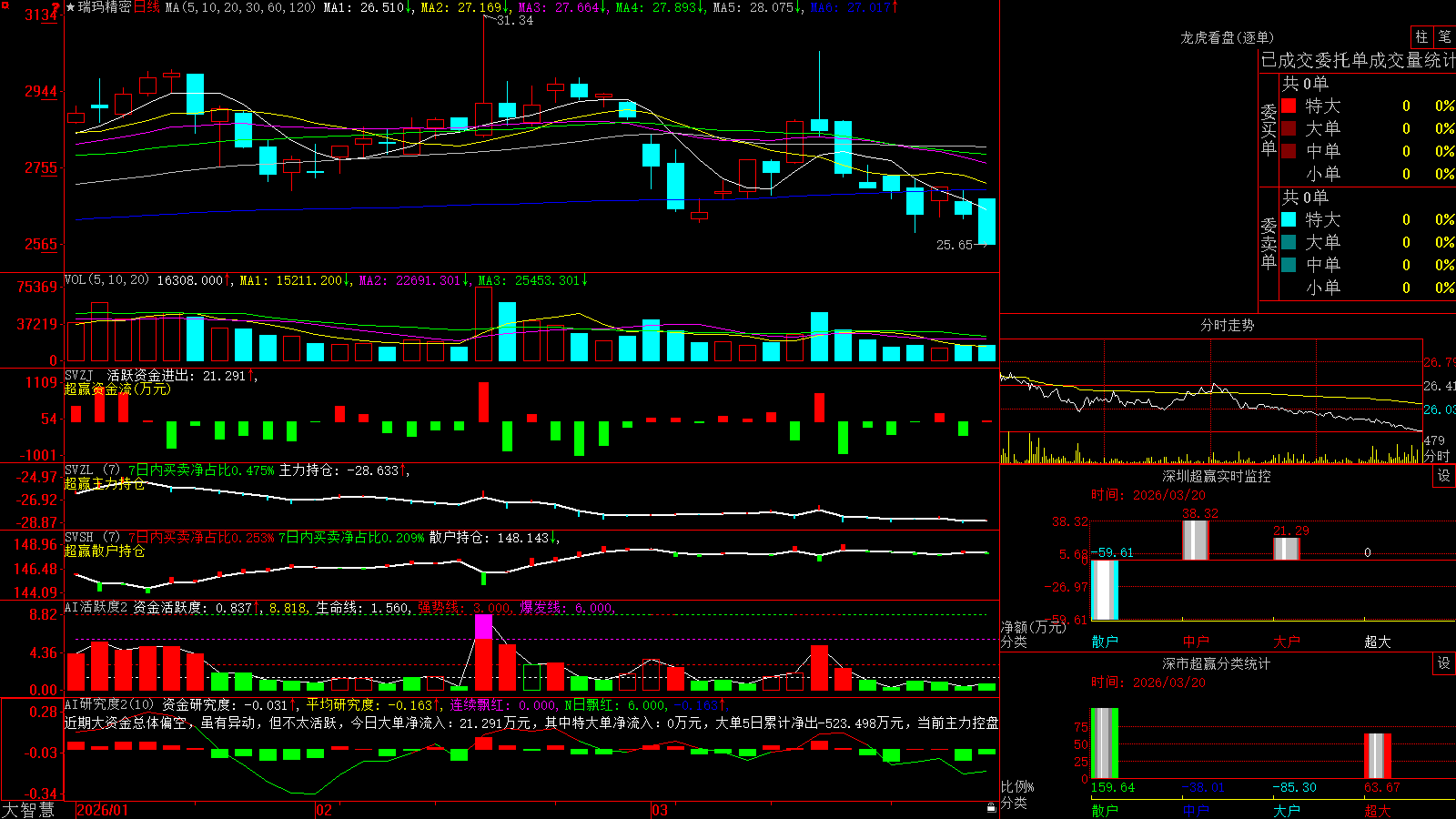Click the 2026/01 date marker
The height and width of the screenshot is (819, 1456).
[x=103, y=810]
